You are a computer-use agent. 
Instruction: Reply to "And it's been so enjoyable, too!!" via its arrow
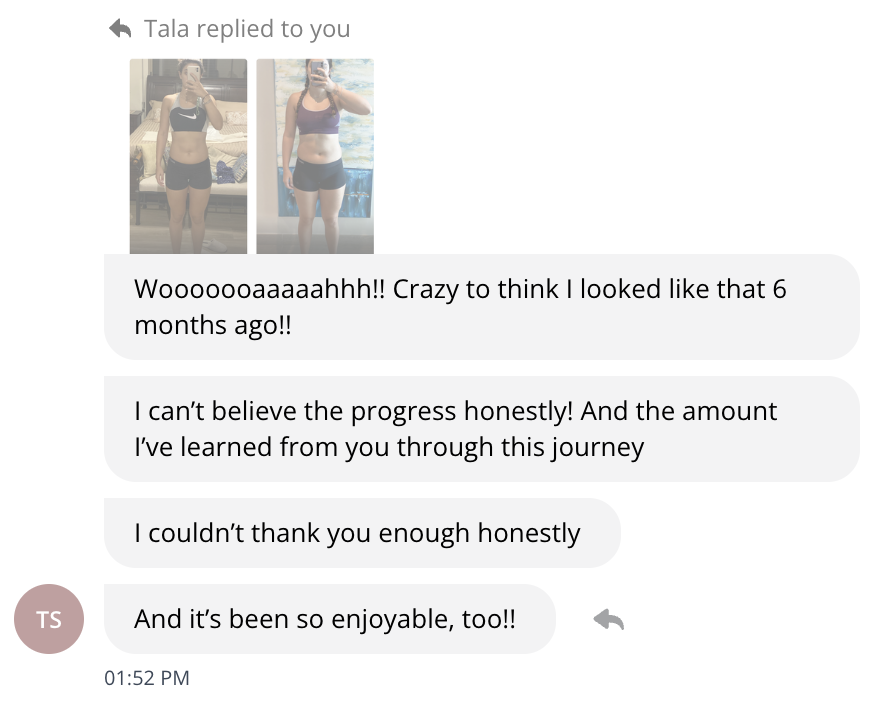[610, 619]
